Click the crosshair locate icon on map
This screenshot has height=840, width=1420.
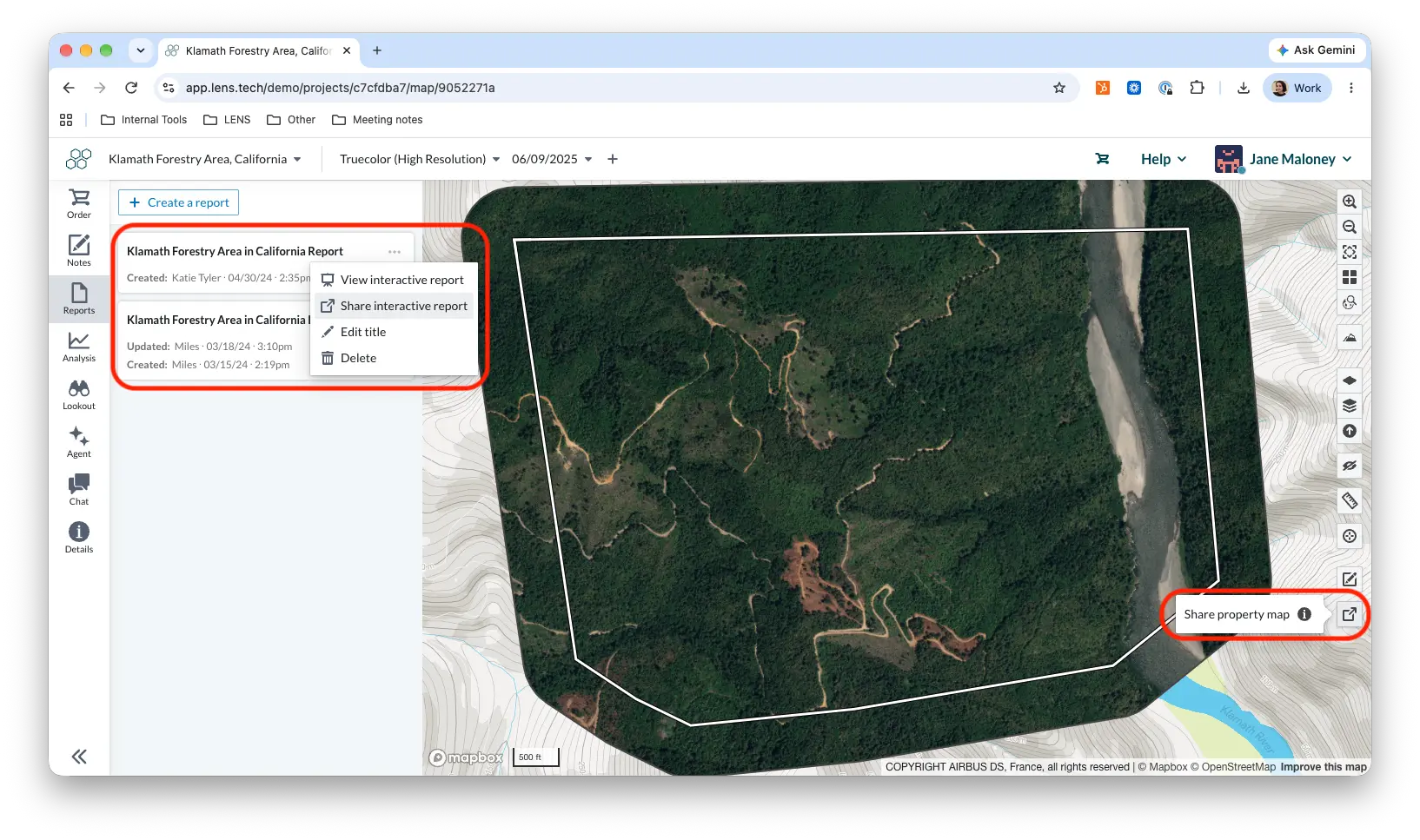point(1350,536)
